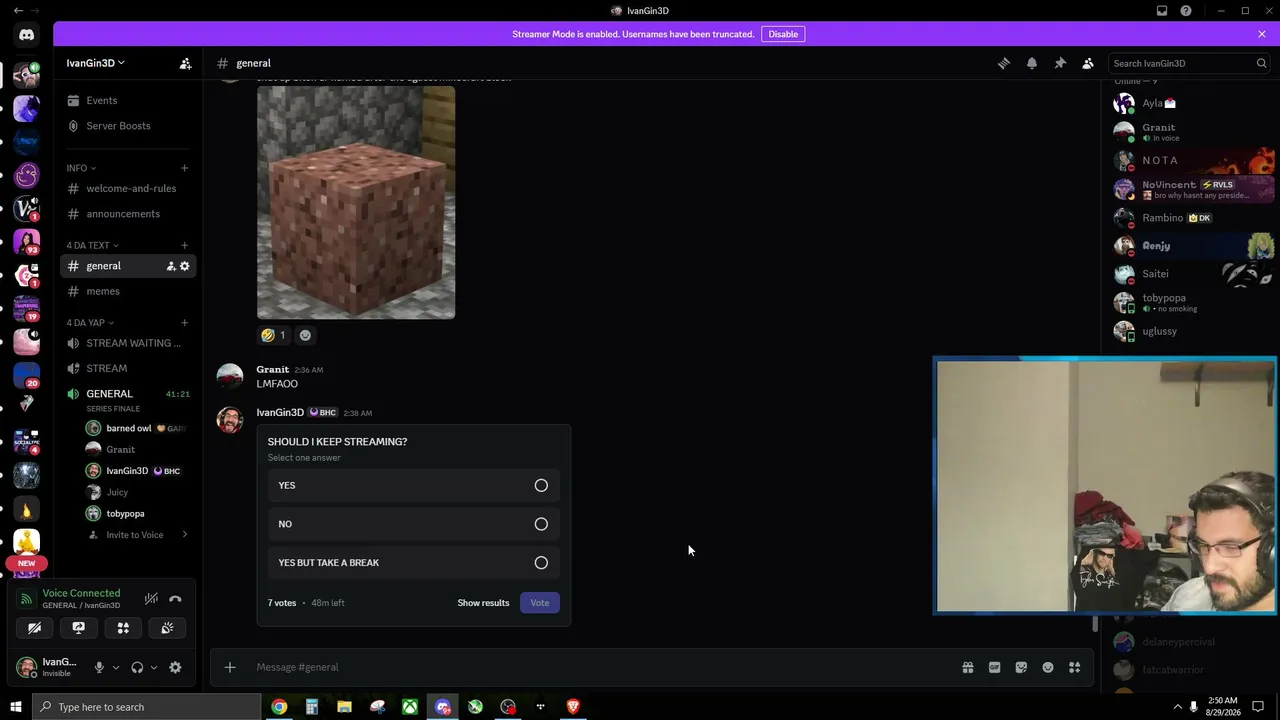Select the YES poll answer

[x=414, y=486]
